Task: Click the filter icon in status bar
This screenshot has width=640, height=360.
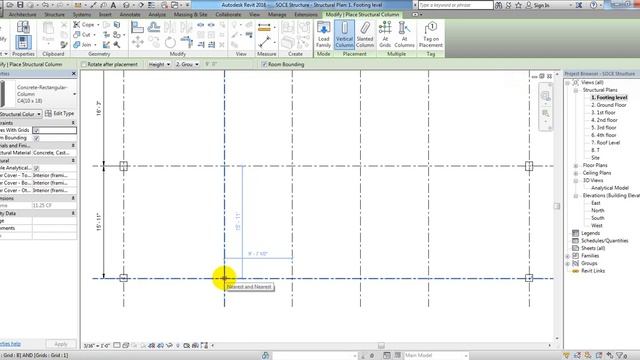Action: (620, 356)
